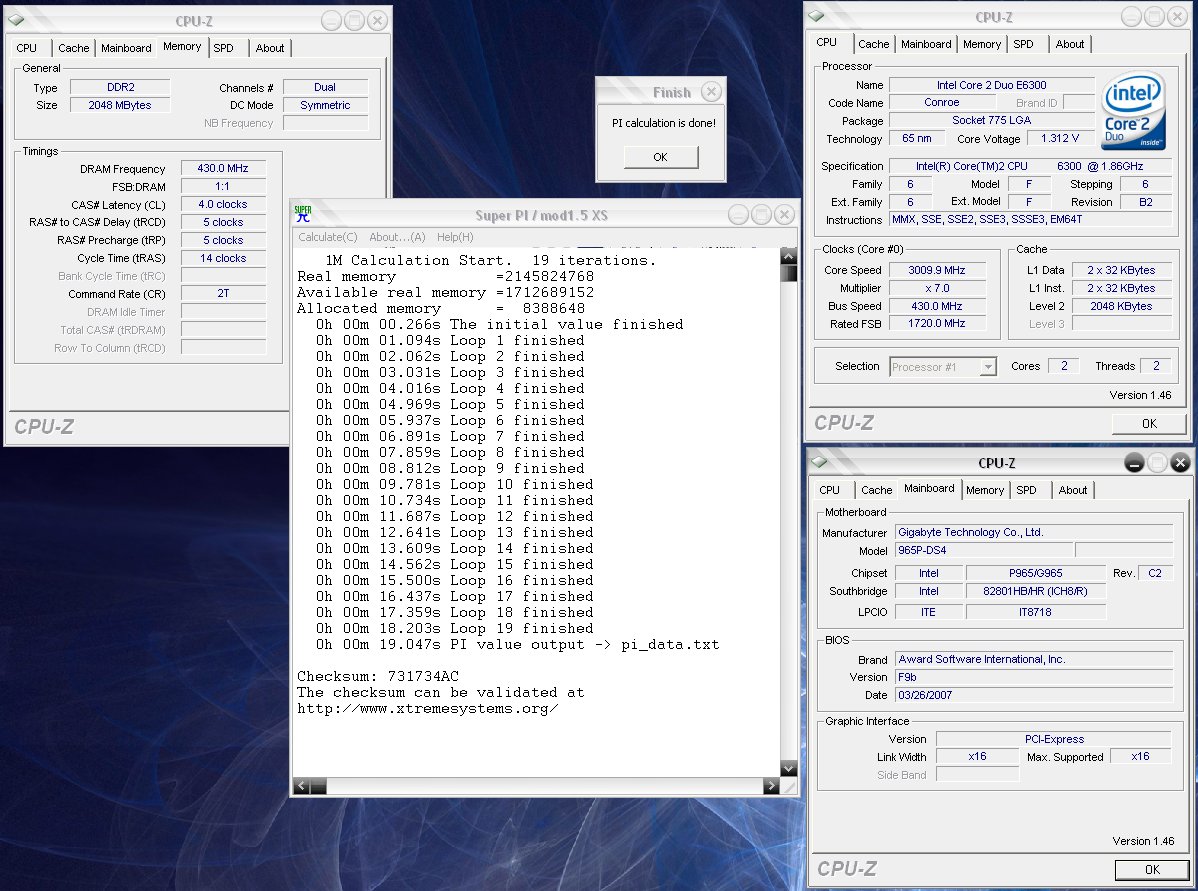The image size is (1198, 891).
Task: Click the memory size 2048 MBytes field
Action: [120, 105]
